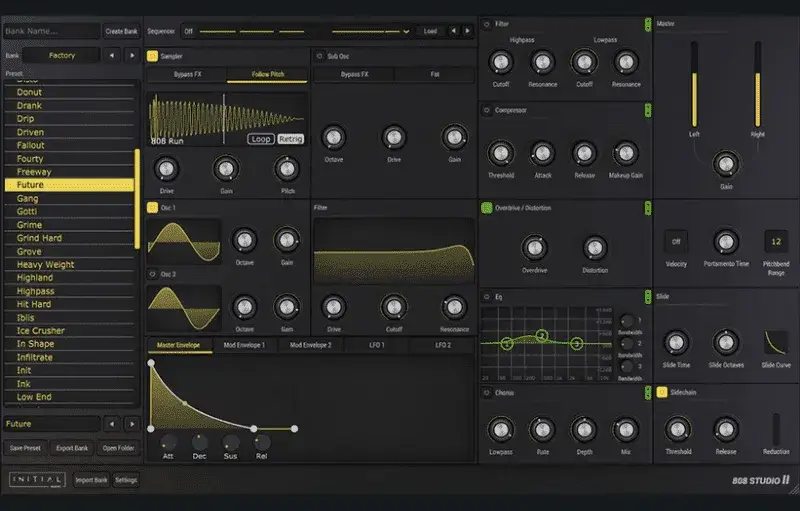
Task: Click the Import Bank button
Action: 91,480
